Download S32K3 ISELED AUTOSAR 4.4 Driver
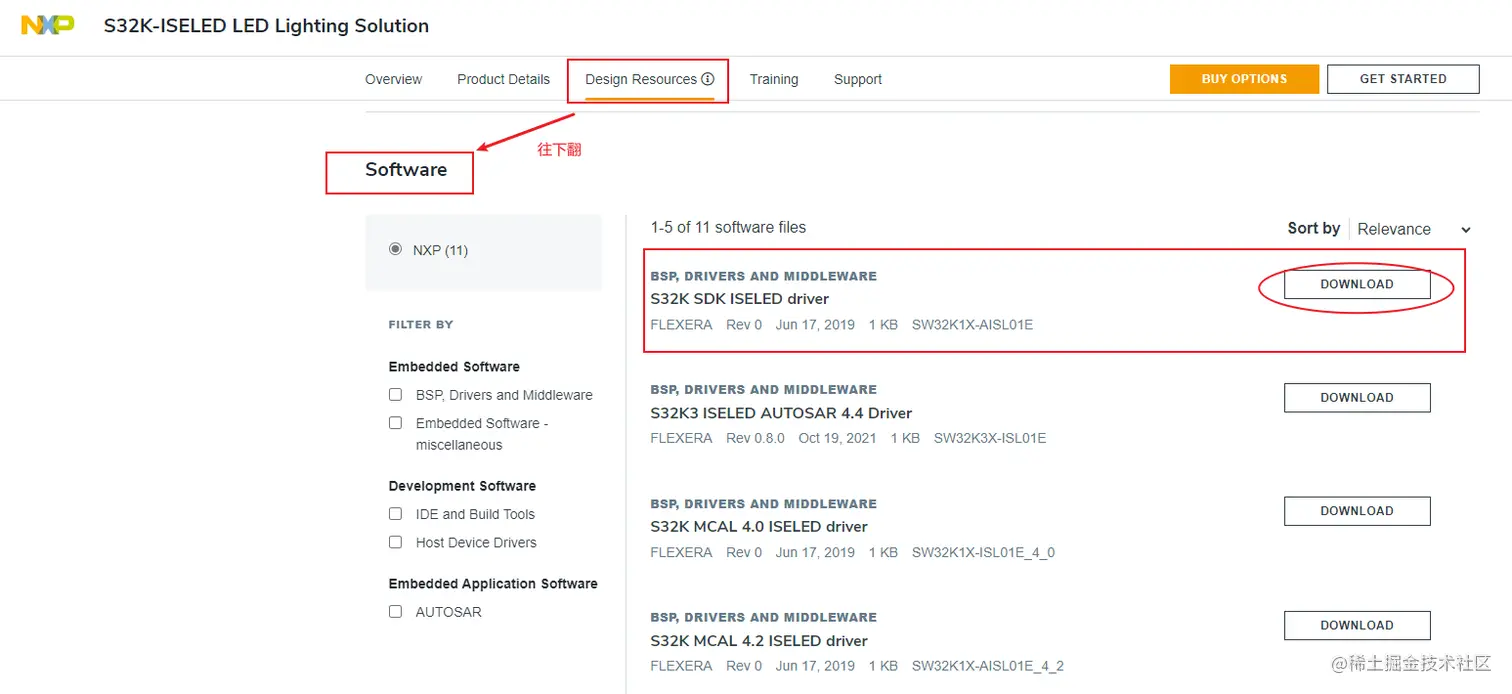 coord(1357,398)
